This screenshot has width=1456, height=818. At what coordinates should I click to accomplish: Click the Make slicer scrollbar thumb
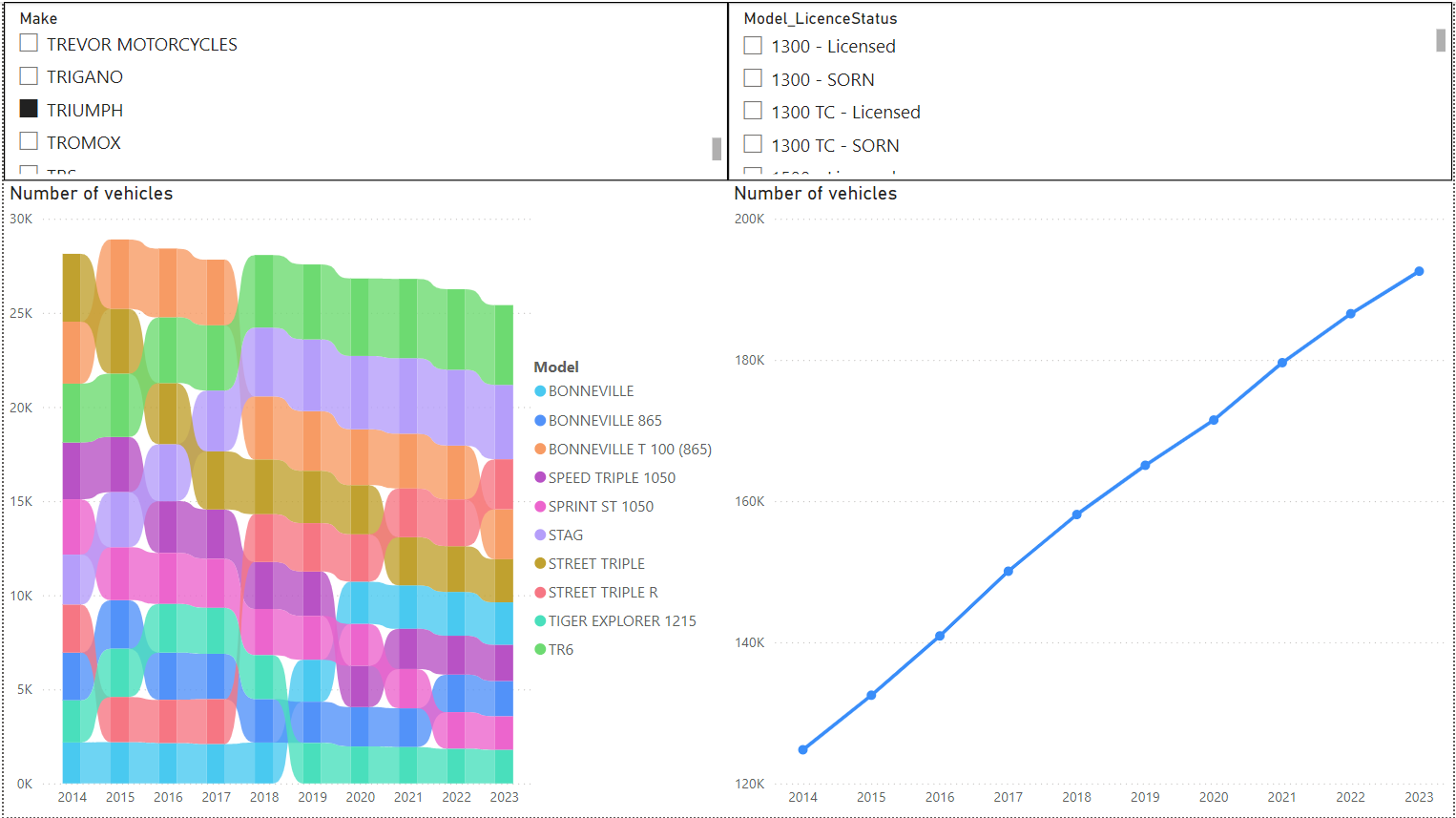point(717,149)
